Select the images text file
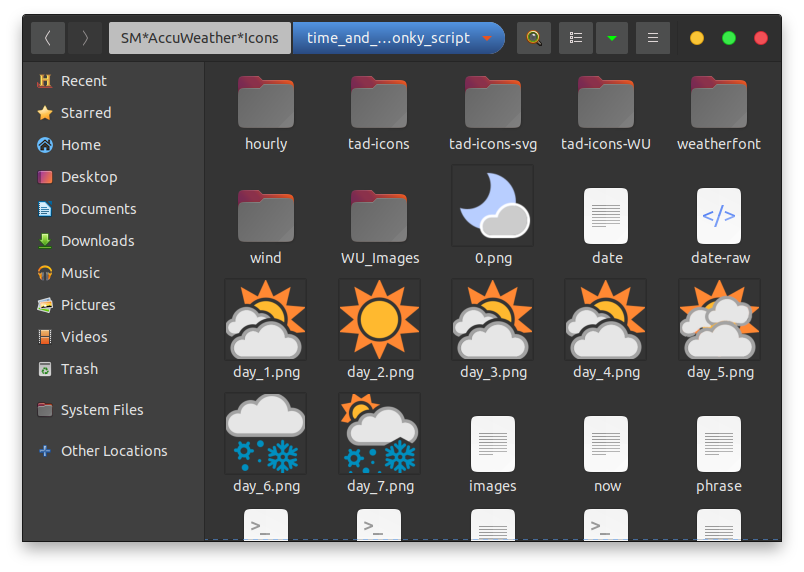This screenshot has width=804, height=572. (x=493, y=444)
